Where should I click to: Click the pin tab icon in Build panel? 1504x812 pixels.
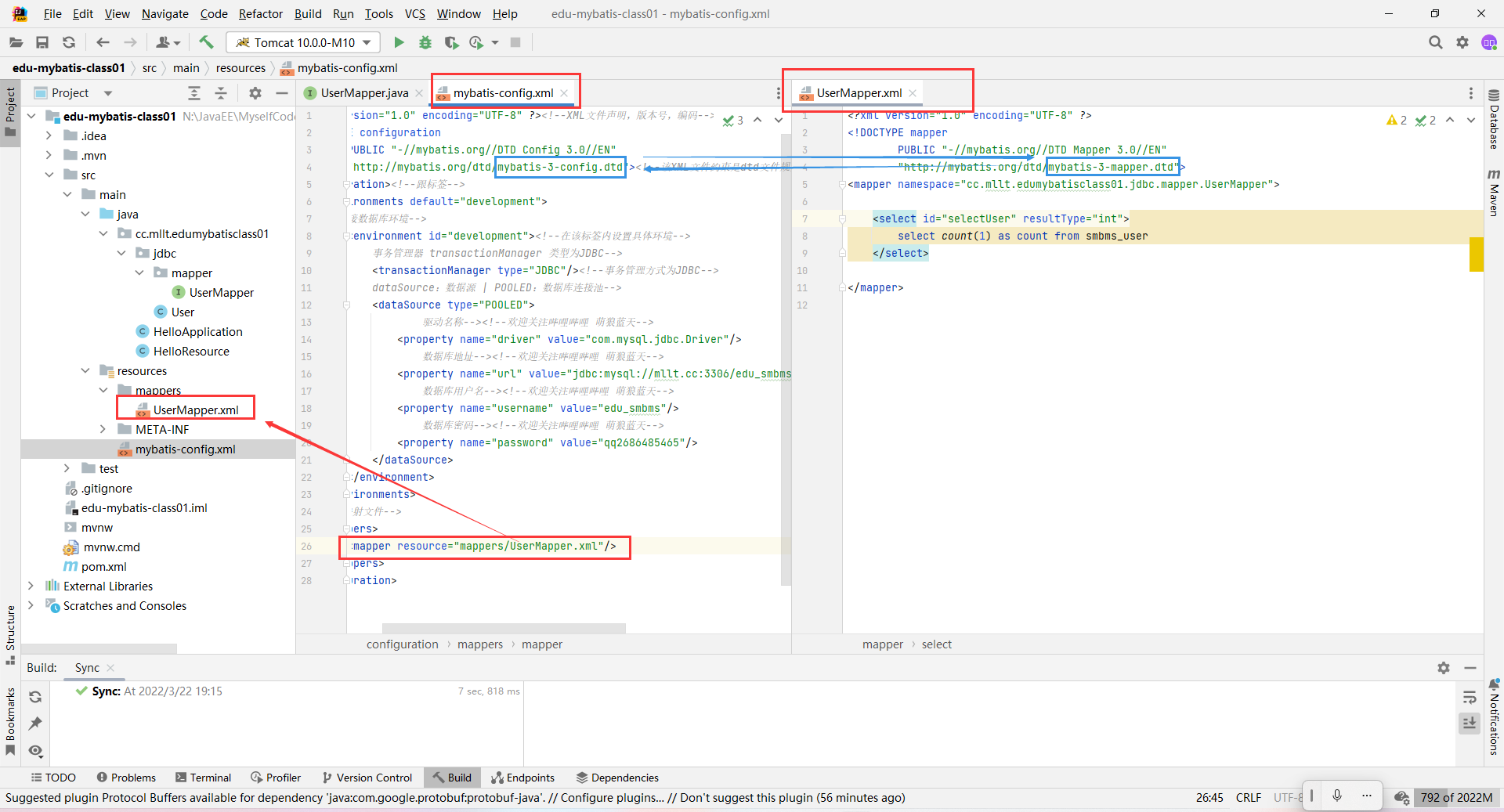tap(35, 724)
